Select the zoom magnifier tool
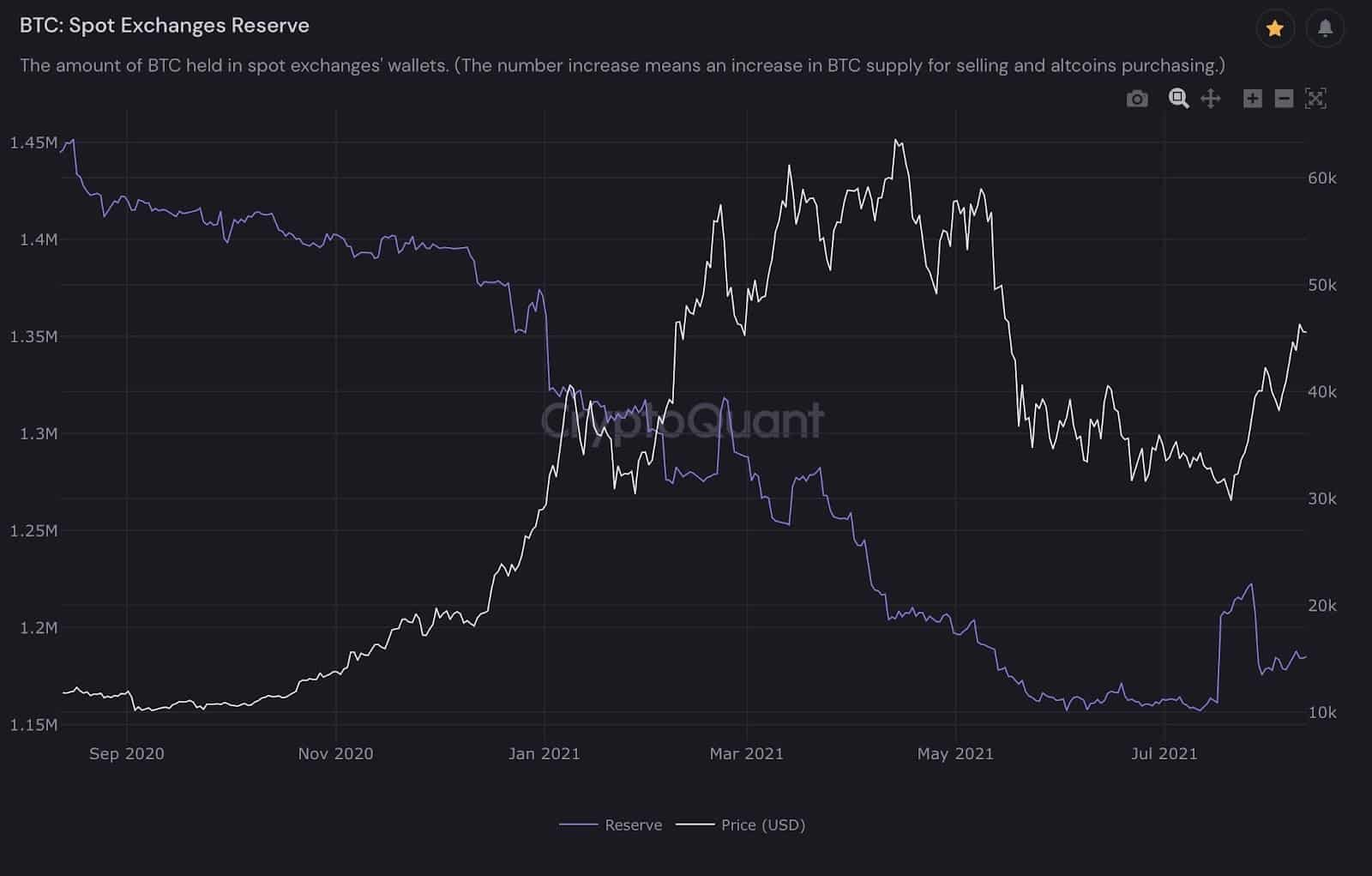This screenshot has width=1372, height=876. (x=1179, y=99)
